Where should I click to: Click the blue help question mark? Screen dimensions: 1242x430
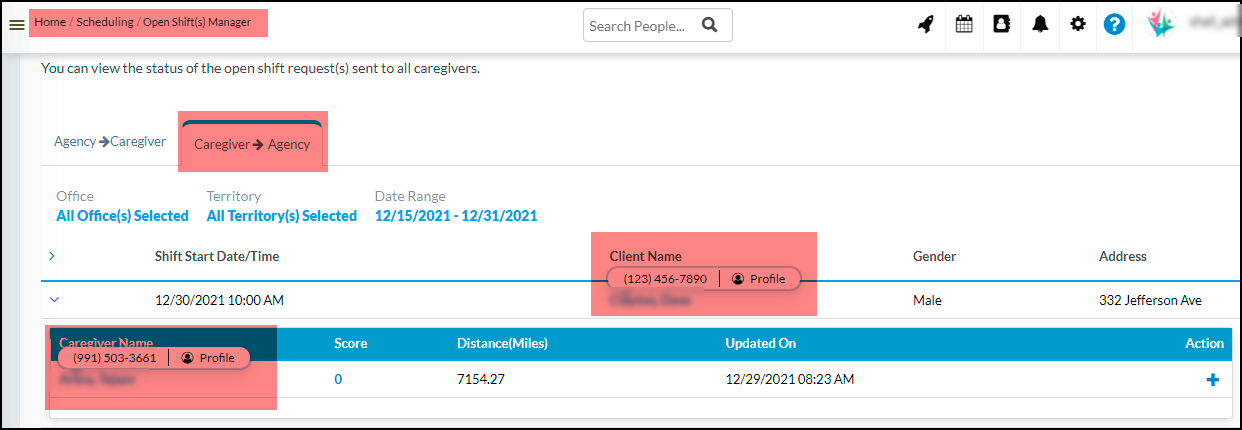(x=1114, y=25)
